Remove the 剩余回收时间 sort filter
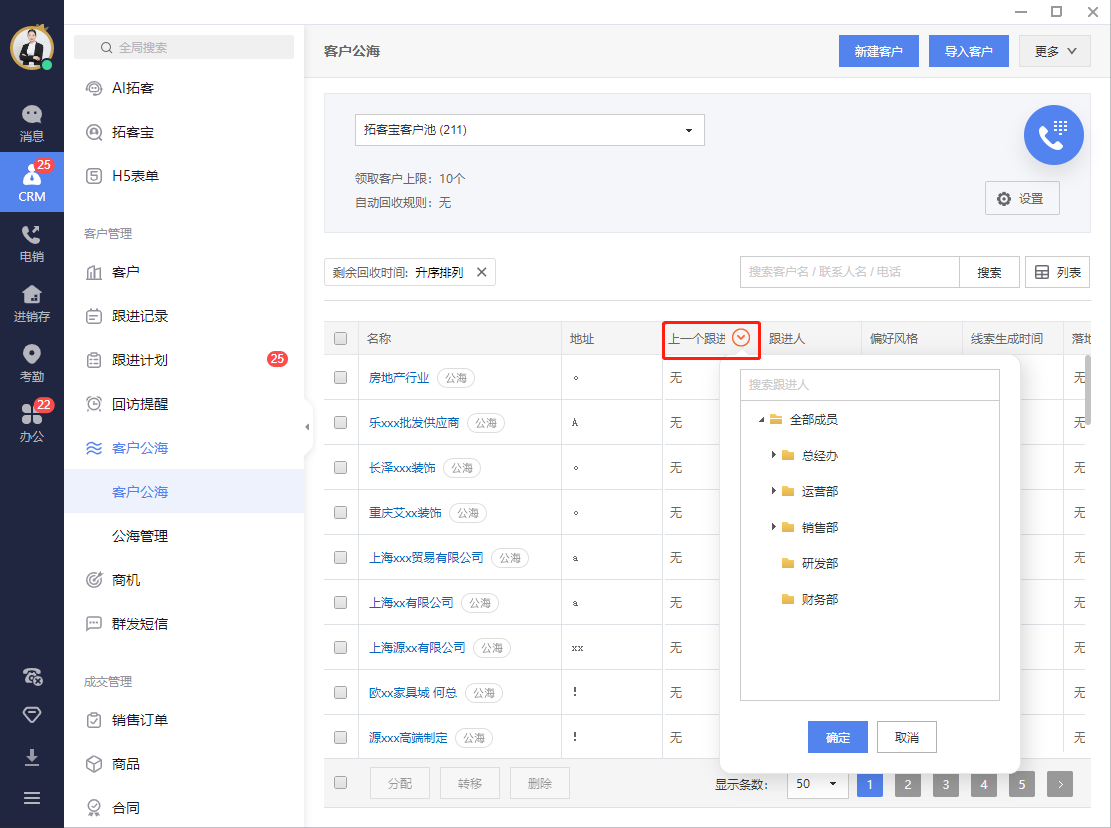The width and height of the screenshot is (1111, 828). coord(481,272)
